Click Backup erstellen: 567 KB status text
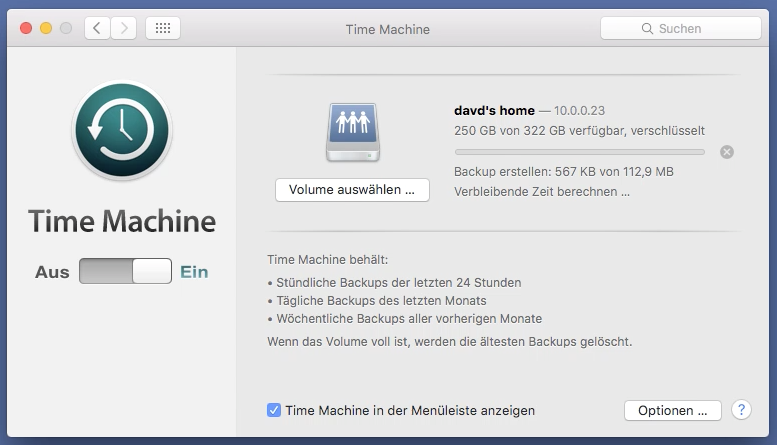The image size is (777, 445). [564, 172]
